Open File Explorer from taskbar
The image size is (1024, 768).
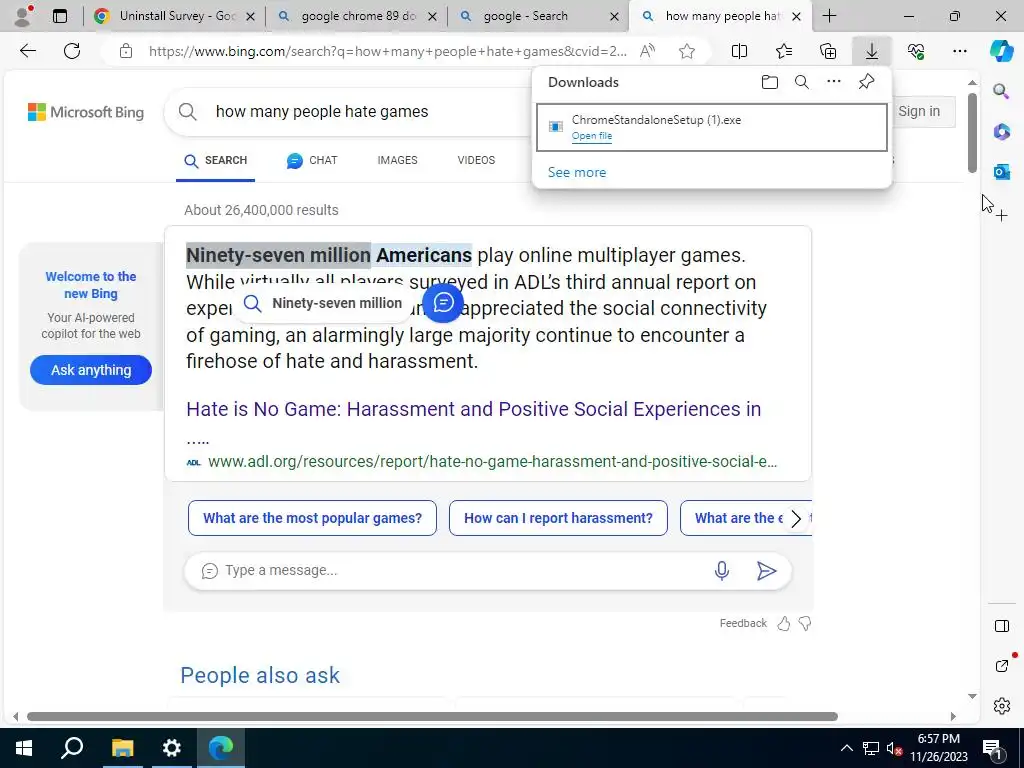tap(121, 748)
